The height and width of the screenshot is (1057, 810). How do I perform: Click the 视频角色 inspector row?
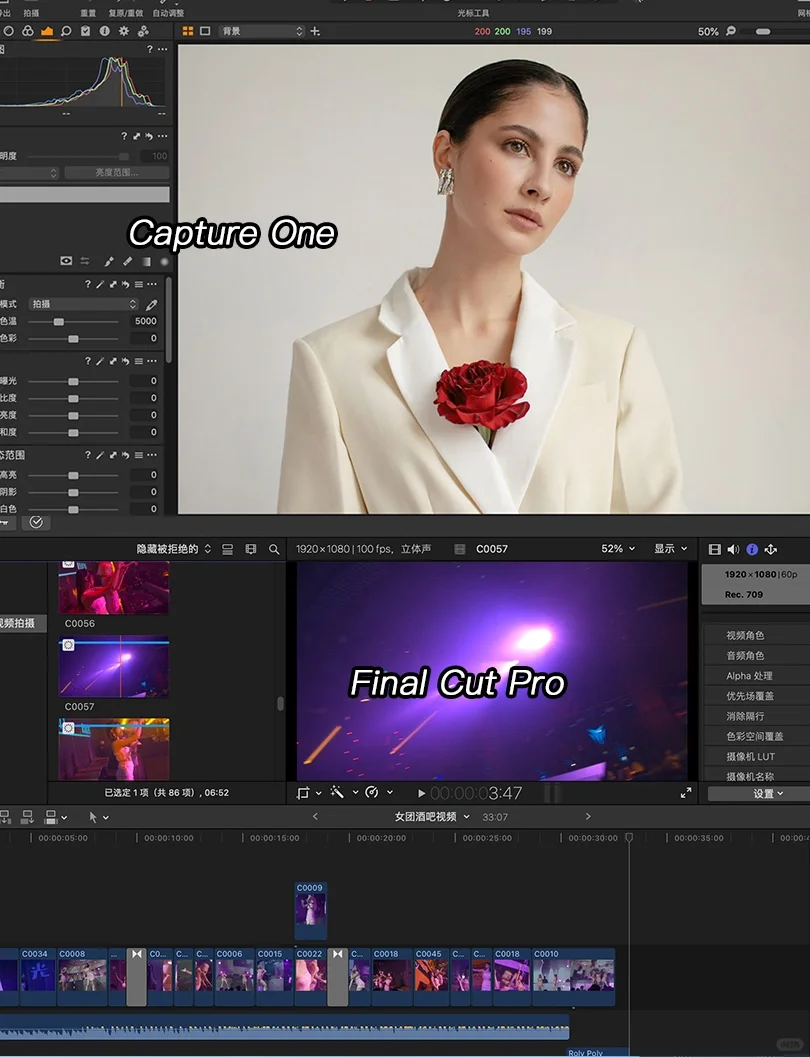757,635
